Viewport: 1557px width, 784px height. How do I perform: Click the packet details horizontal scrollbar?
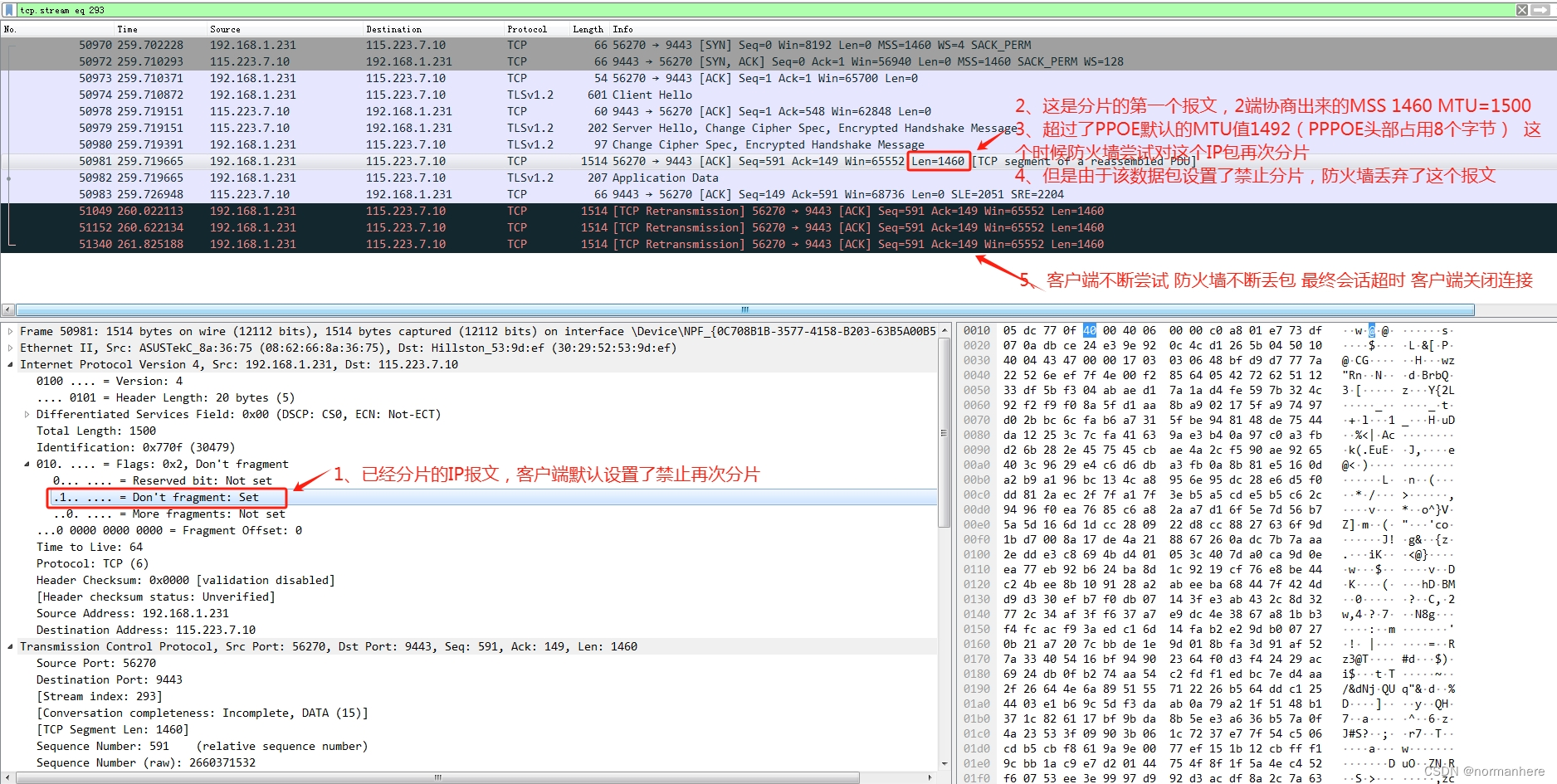[x=437, y=777]
